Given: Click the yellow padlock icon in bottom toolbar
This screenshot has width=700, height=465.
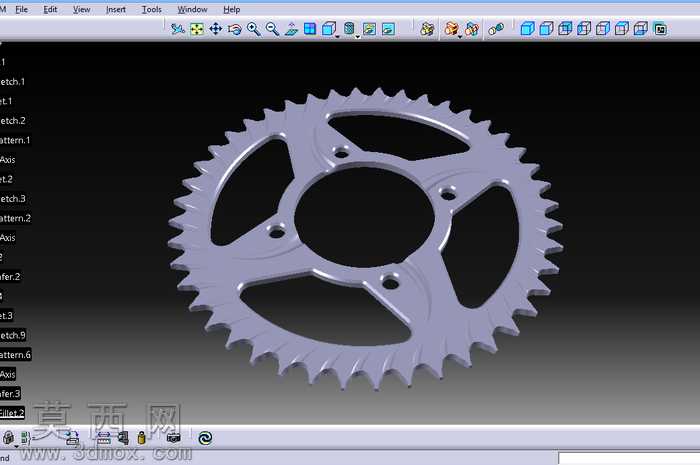Looking at the screenshot, I should [x=142, y=438].
